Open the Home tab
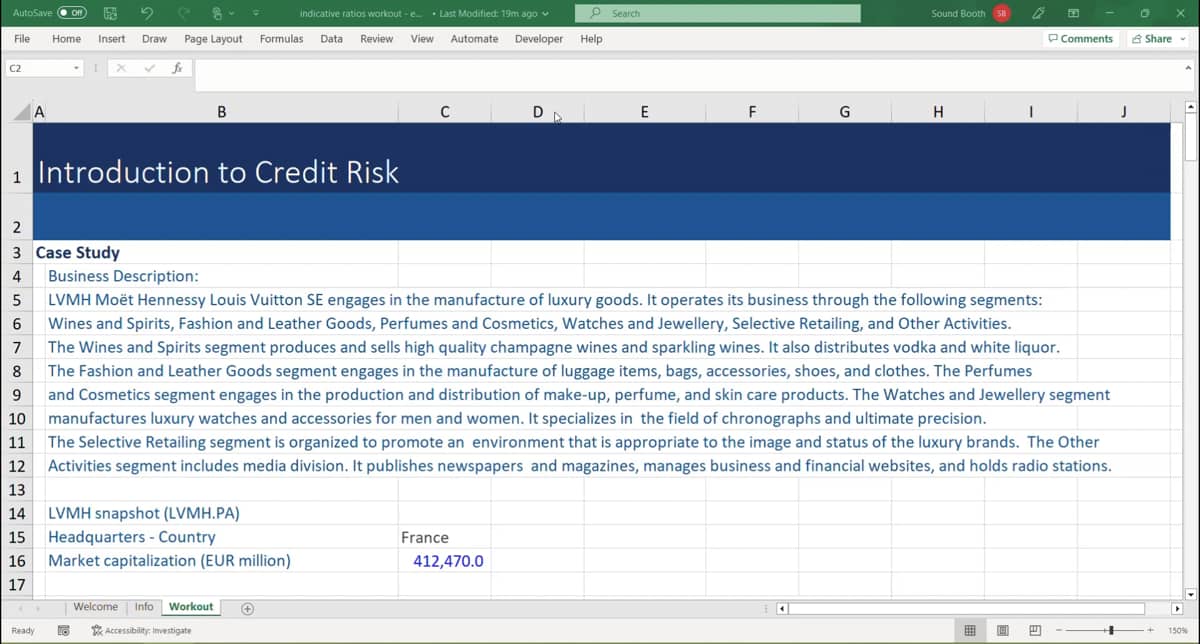1200x644 pixels. tap(66, 39)
